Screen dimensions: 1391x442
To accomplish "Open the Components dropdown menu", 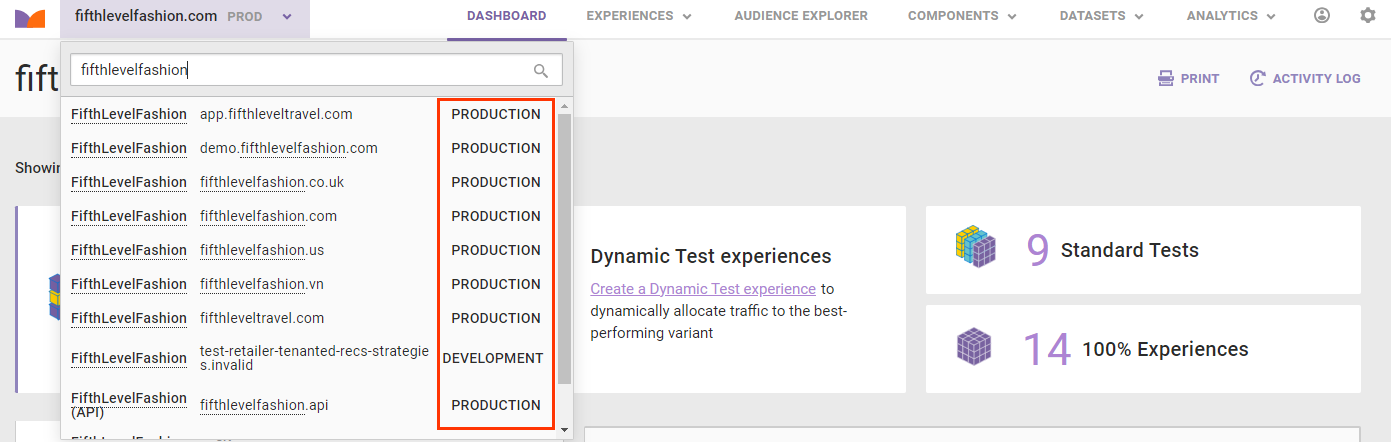I will (962, 17).
